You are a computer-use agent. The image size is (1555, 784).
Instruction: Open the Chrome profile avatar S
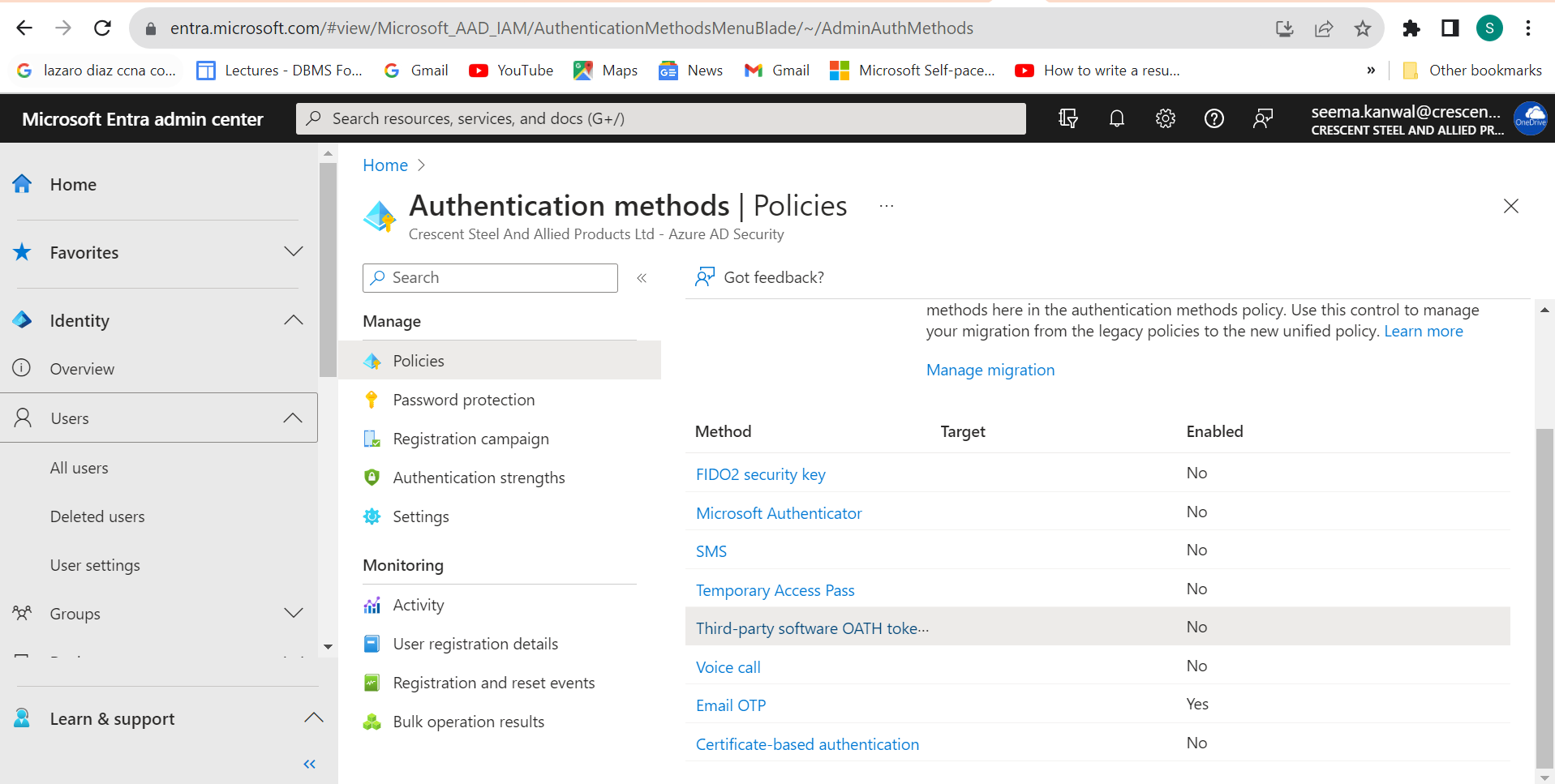pos(1489,28)
